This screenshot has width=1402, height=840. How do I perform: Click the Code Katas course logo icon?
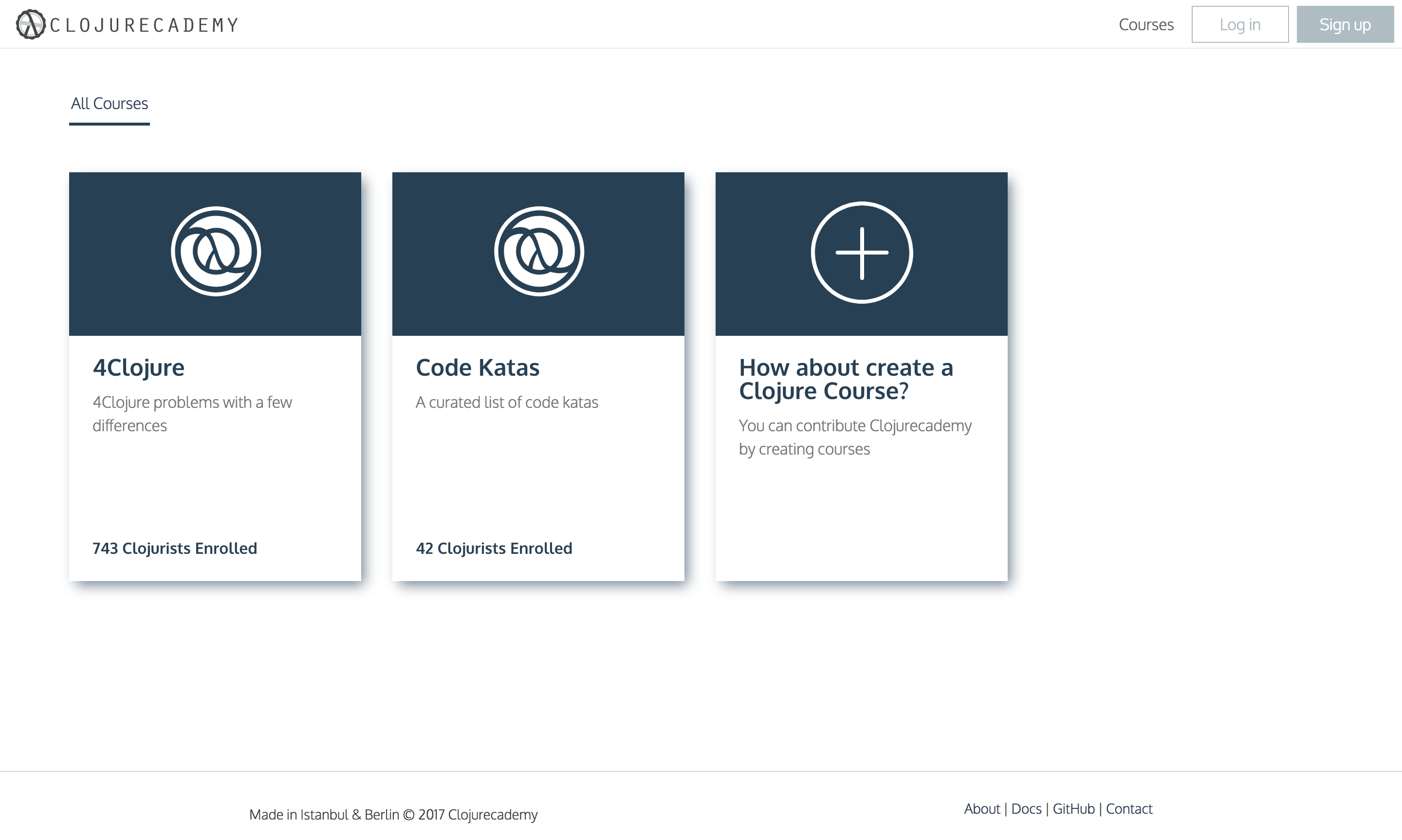point(537,253)
